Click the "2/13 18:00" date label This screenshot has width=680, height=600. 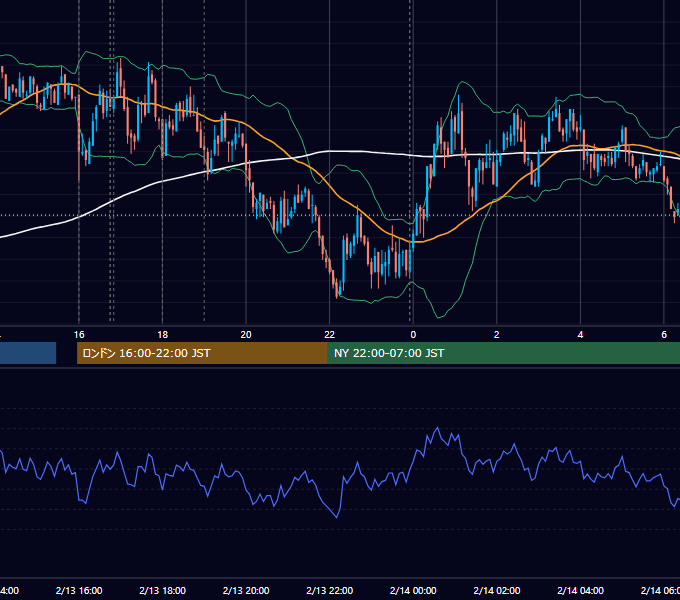[163, 590]
